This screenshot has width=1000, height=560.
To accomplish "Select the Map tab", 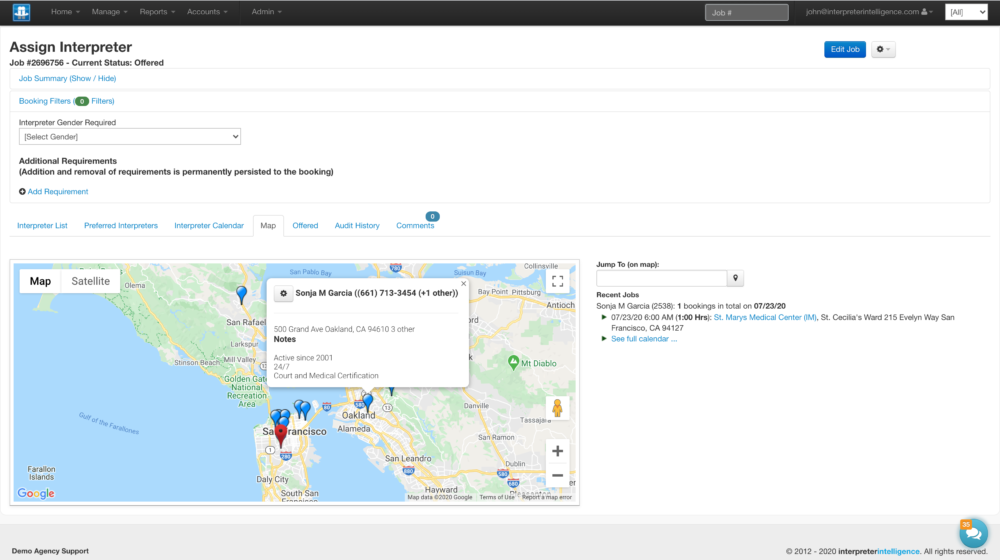I will pos(268,226).
